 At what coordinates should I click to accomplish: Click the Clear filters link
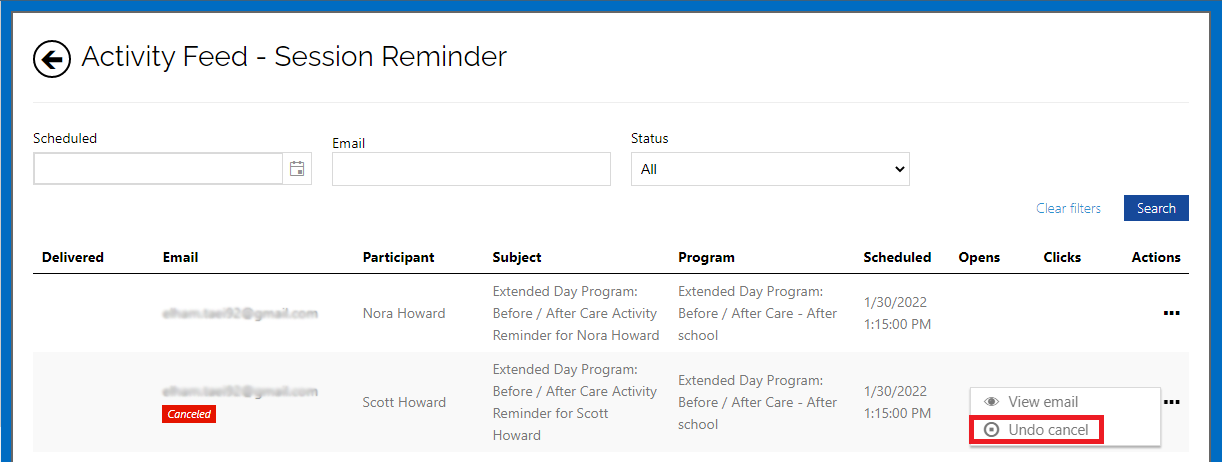1068,208
